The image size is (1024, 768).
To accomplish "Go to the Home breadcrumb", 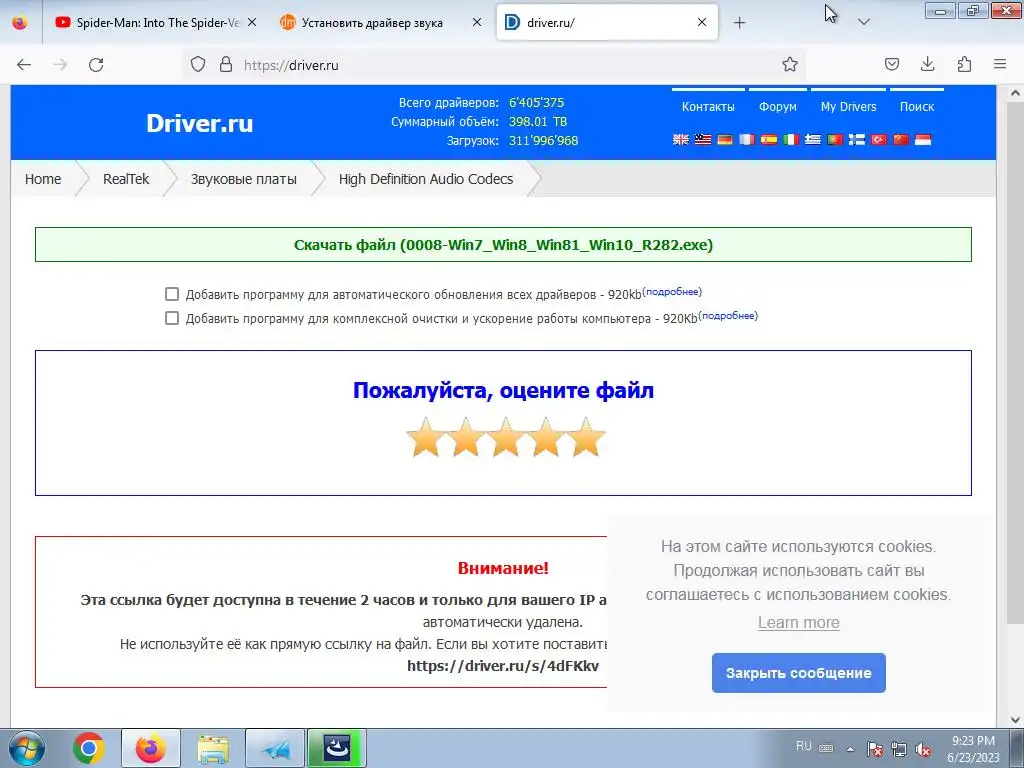I will [43, 179].
